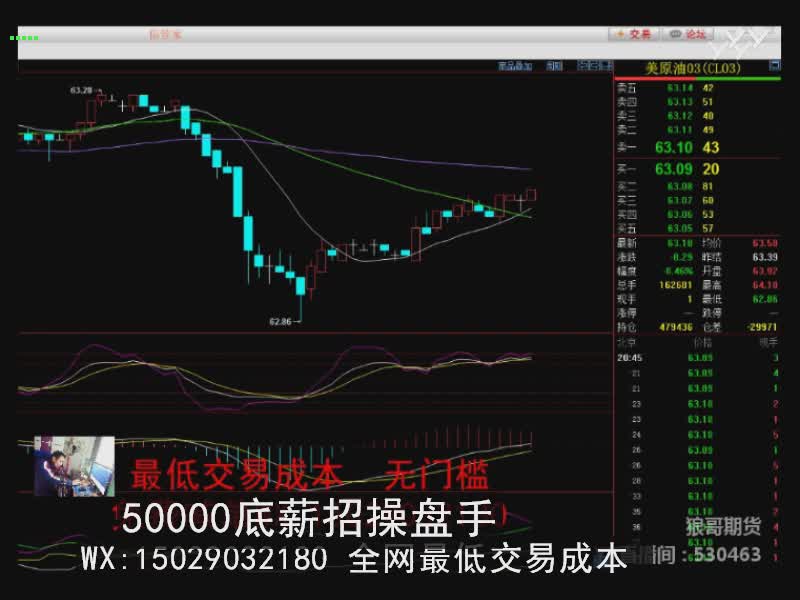Click the 持仓 open interest 479436 value
800x600 pixels.
(676, 326)
